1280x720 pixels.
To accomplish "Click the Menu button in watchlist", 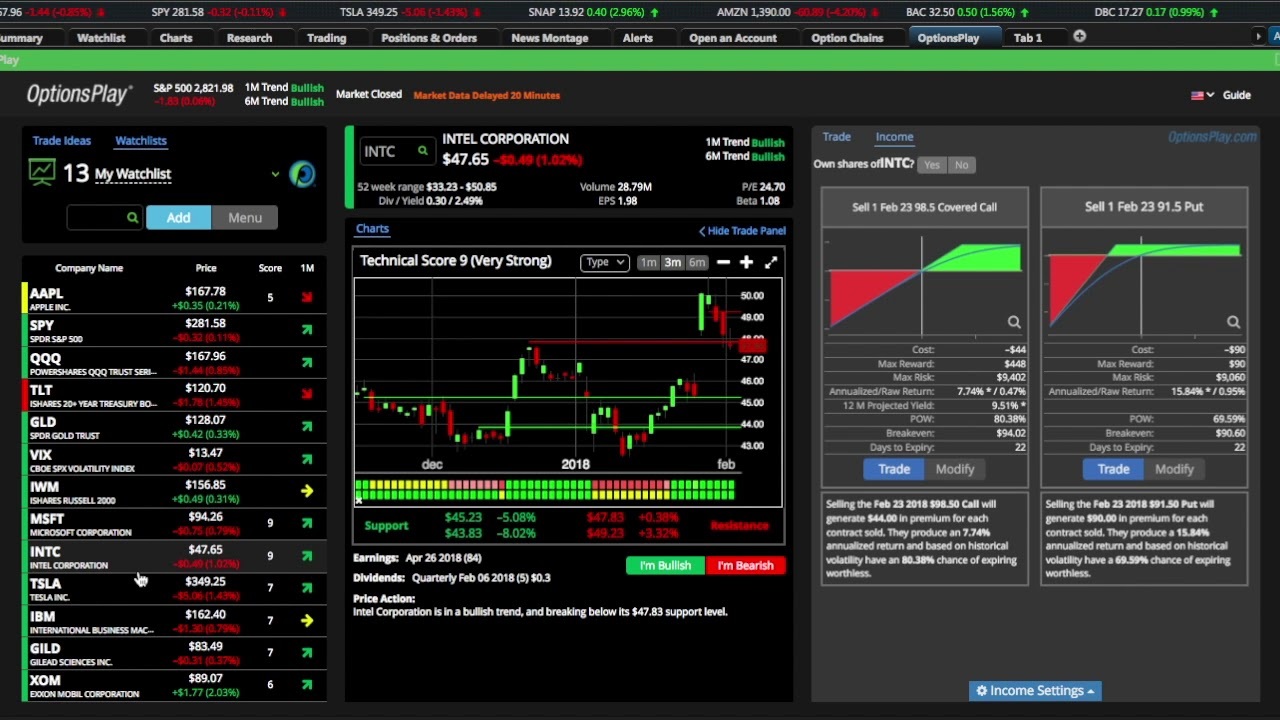I will coord(244,218).
